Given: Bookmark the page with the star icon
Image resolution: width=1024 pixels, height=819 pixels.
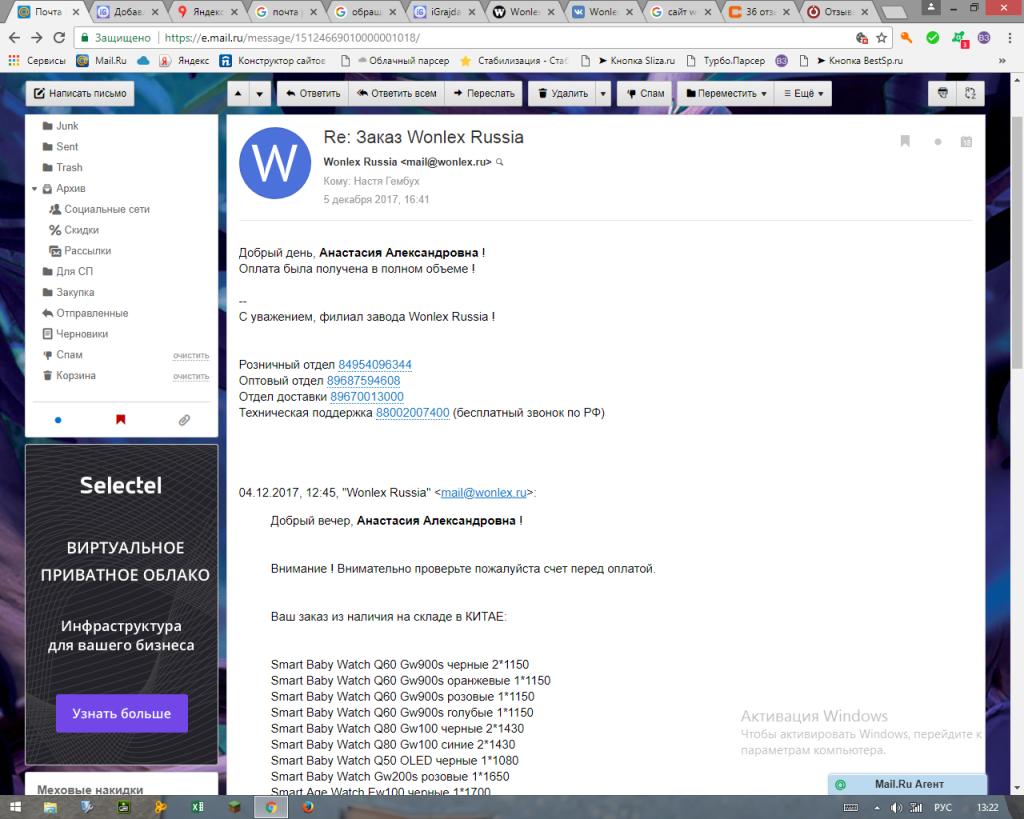Looking at the screenshot, I should tap(882, 38).
